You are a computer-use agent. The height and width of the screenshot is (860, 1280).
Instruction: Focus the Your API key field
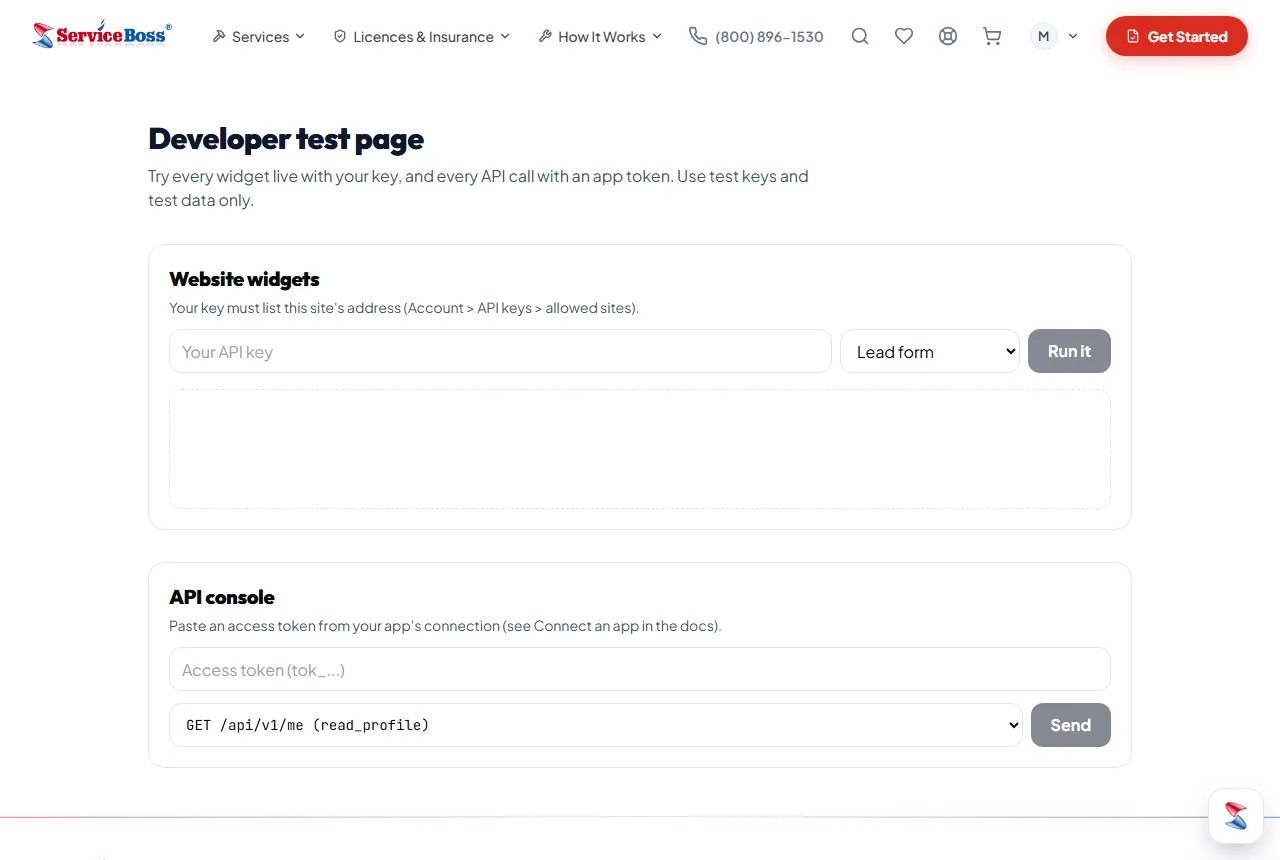coord(500,351)
